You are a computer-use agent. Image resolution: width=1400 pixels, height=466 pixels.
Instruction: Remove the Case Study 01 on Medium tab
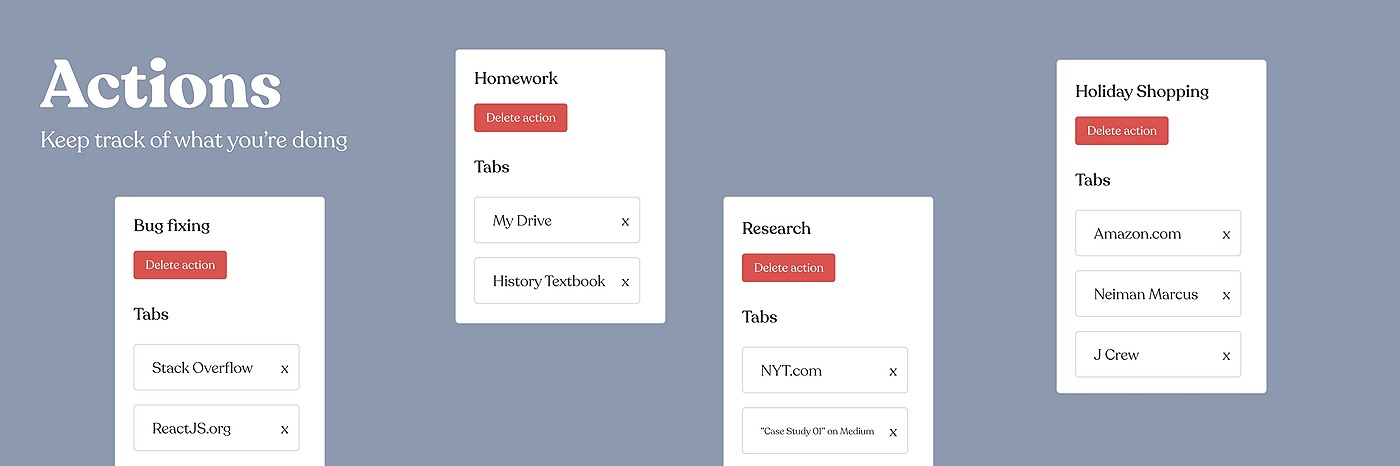[893, 433]
